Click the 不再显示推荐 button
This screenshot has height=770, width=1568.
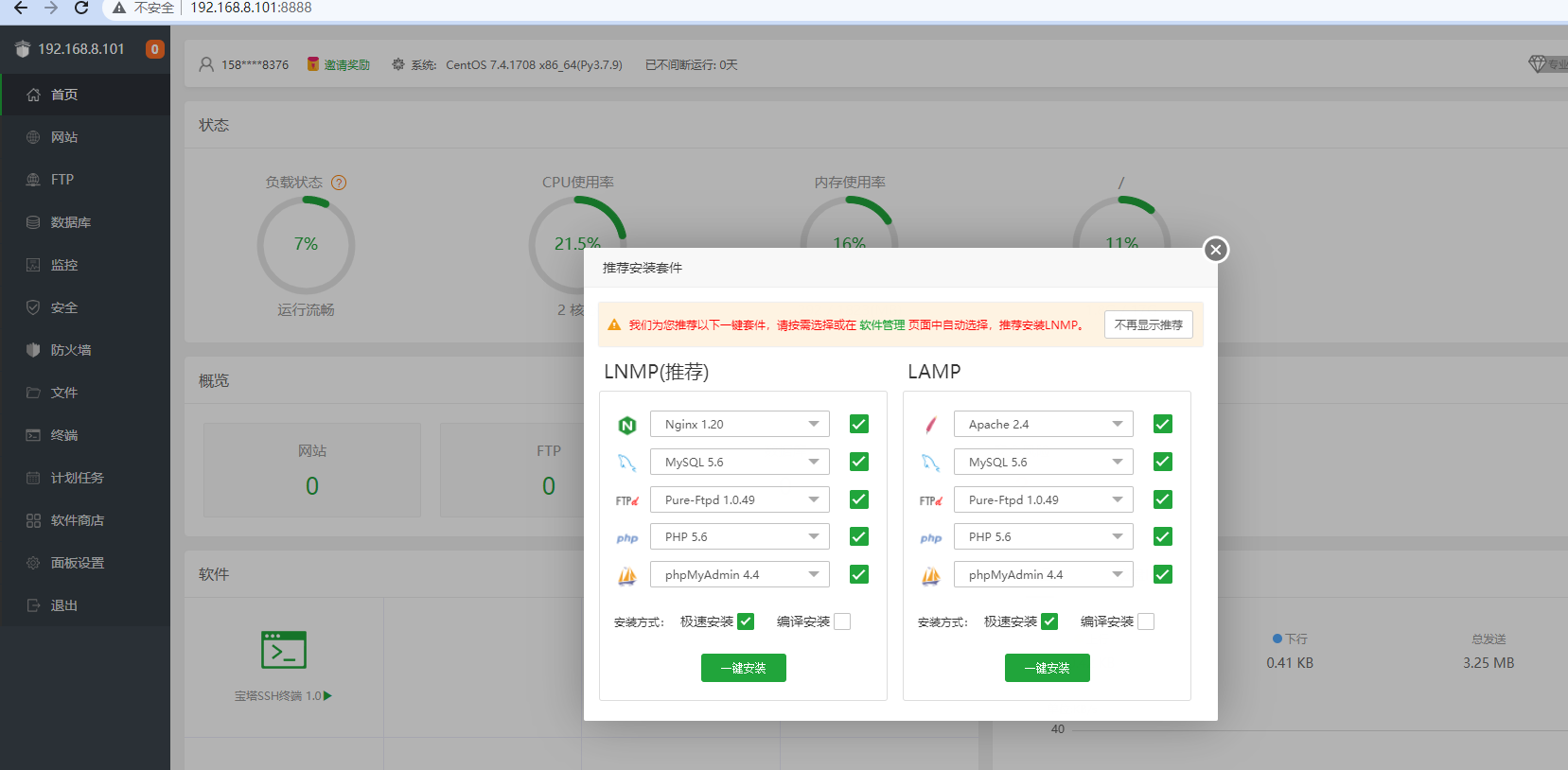point(1149,324)
